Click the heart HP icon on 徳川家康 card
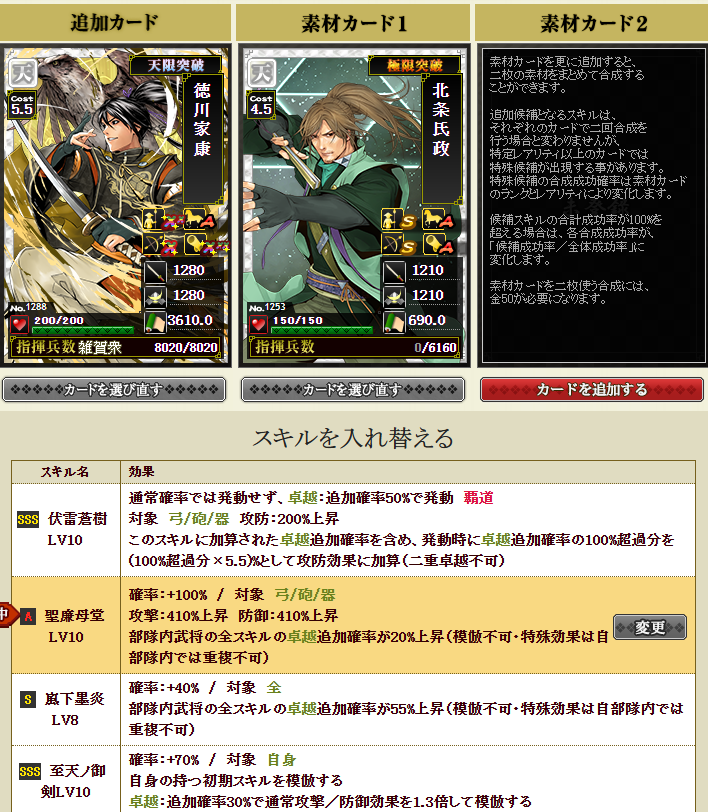 point(20,325)
